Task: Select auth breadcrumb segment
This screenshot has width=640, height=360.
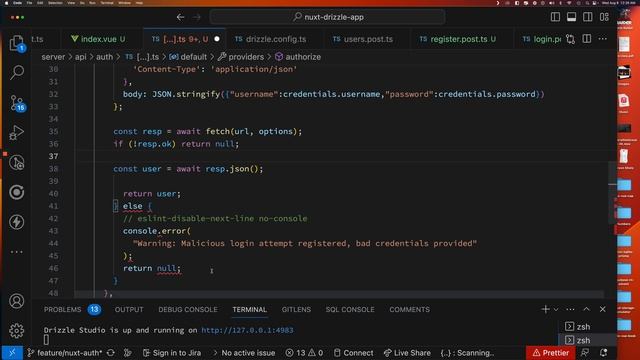Action: 104,57
